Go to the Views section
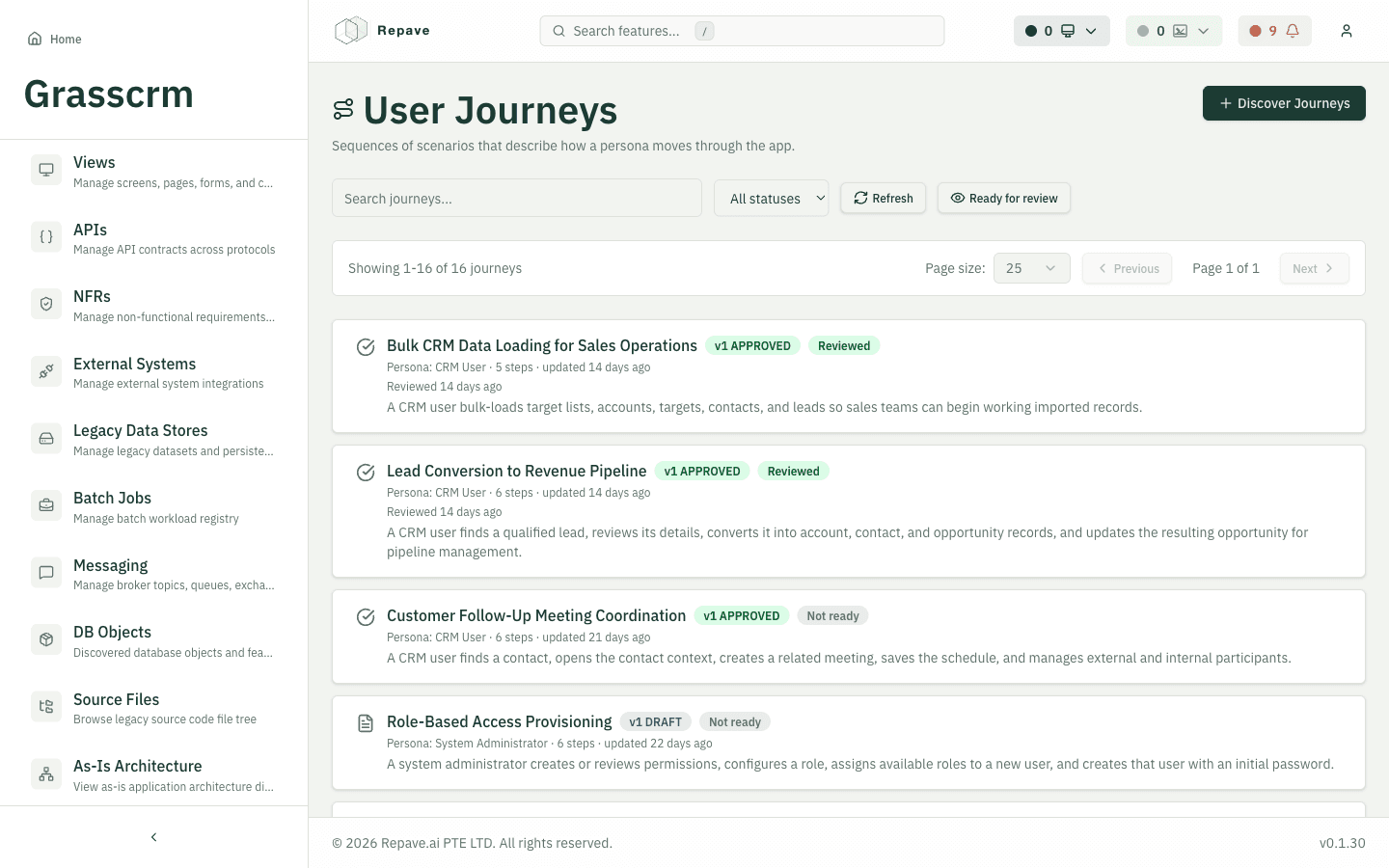This screenshot has width=1389, height=868. 154,171
